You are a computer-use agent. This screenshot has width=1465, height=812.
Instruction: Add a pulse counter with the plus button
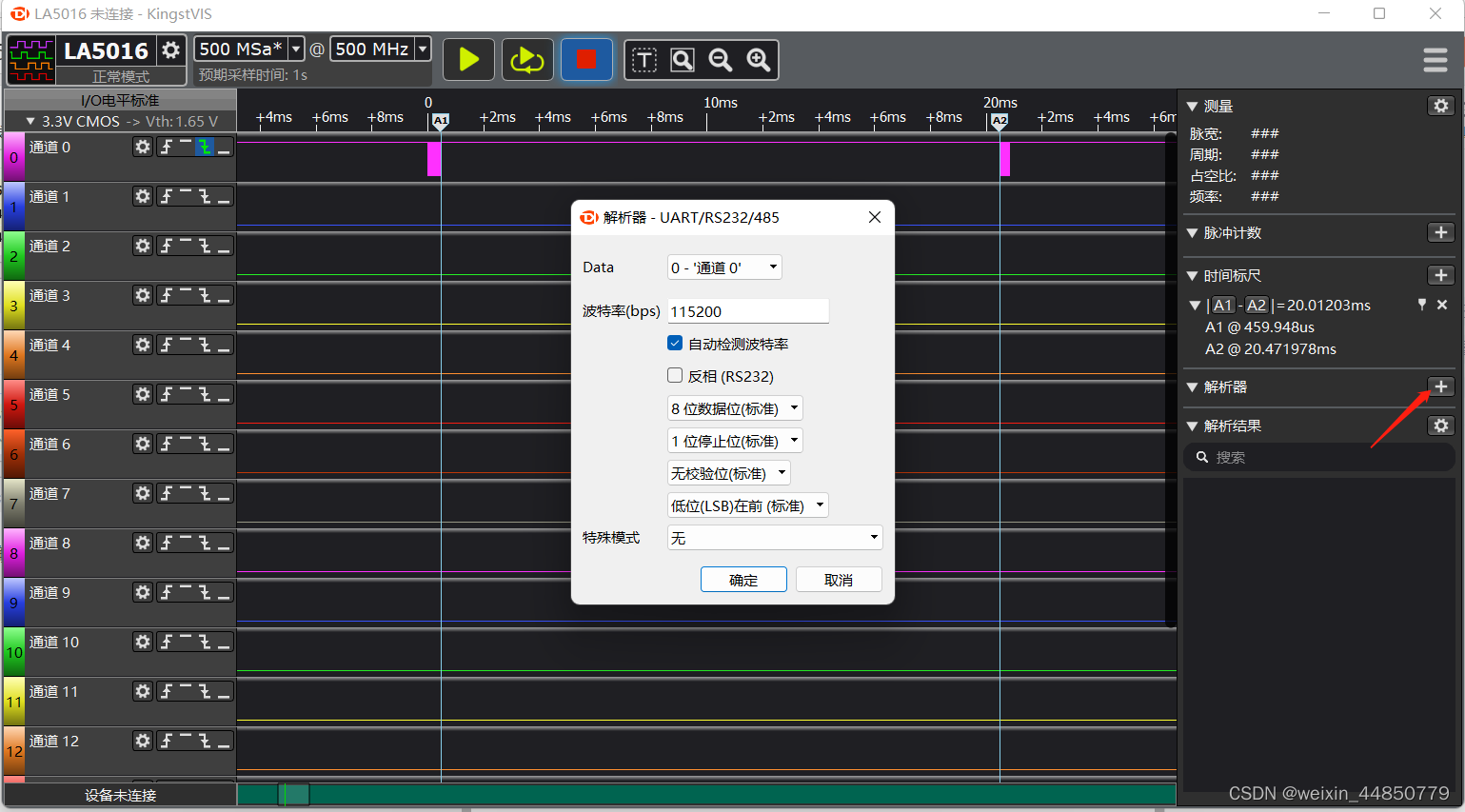pos(1441,232)
